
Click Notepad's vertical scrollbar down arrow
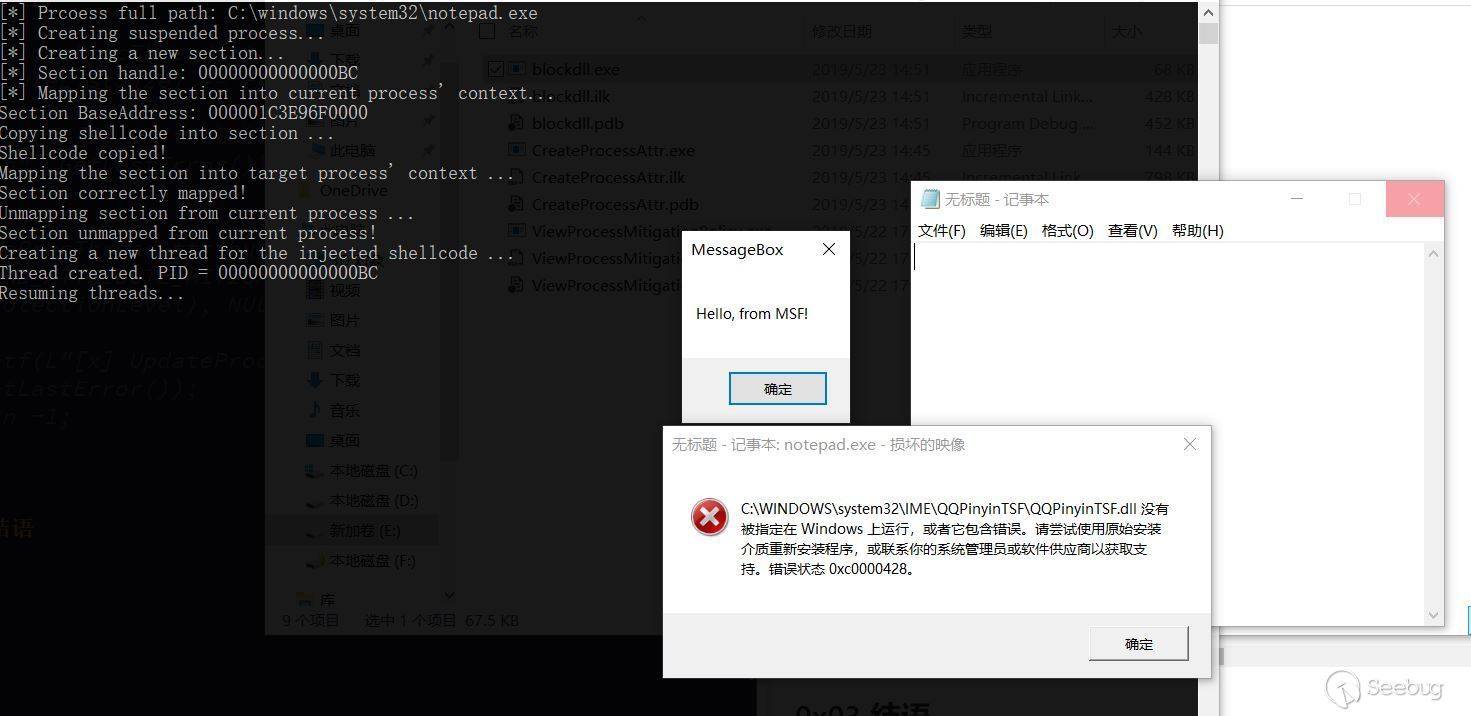(x=1434, y=615)
